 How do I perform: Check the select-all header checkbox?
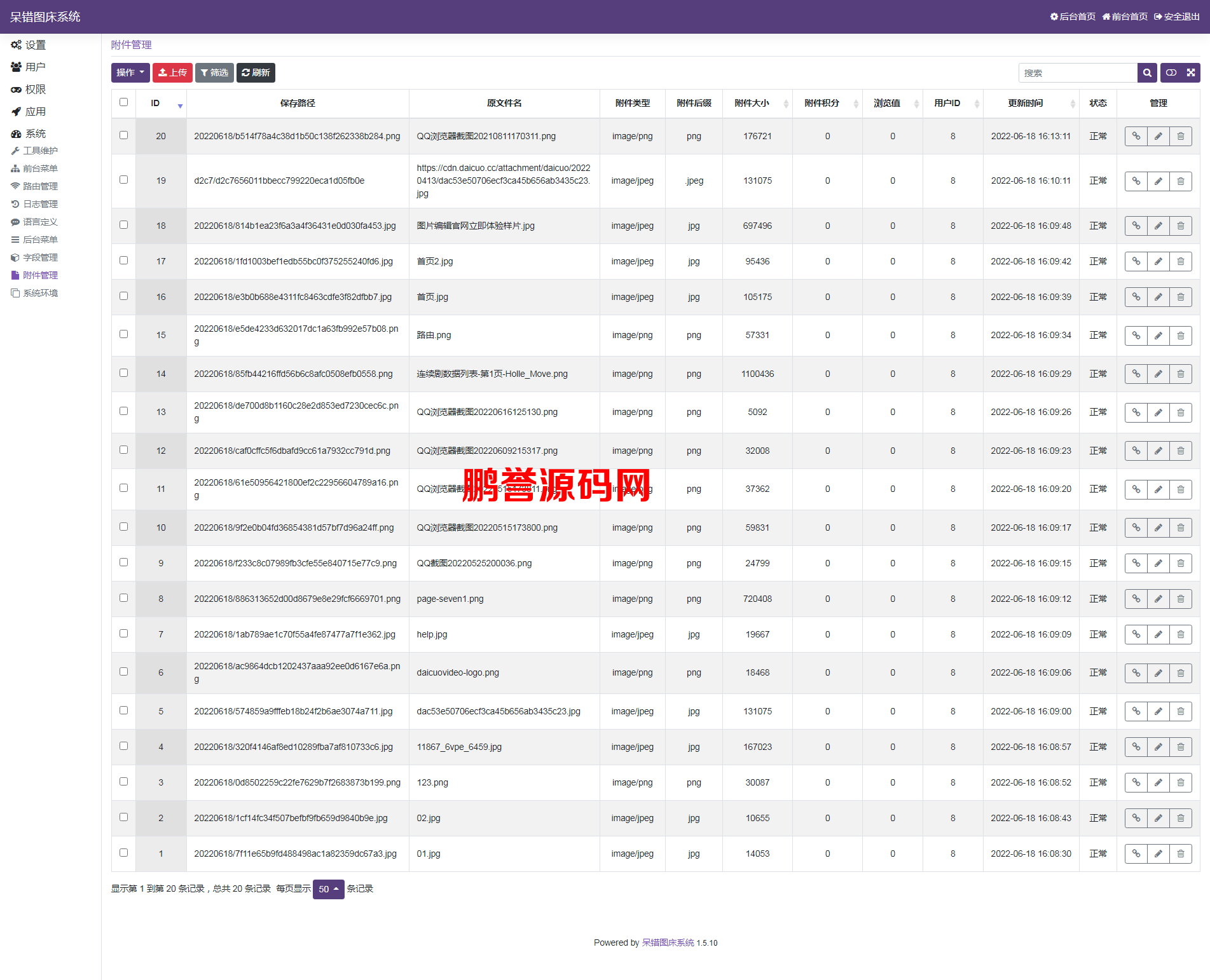click(123, 102)
